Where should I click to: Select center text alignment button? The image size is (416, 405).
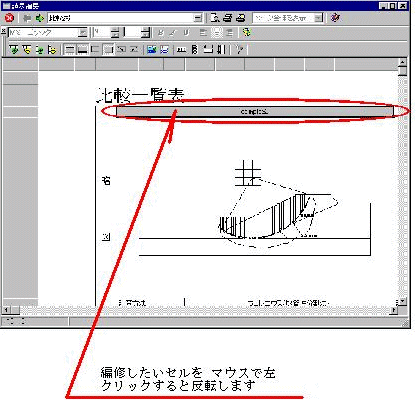[x=217, y=33]
